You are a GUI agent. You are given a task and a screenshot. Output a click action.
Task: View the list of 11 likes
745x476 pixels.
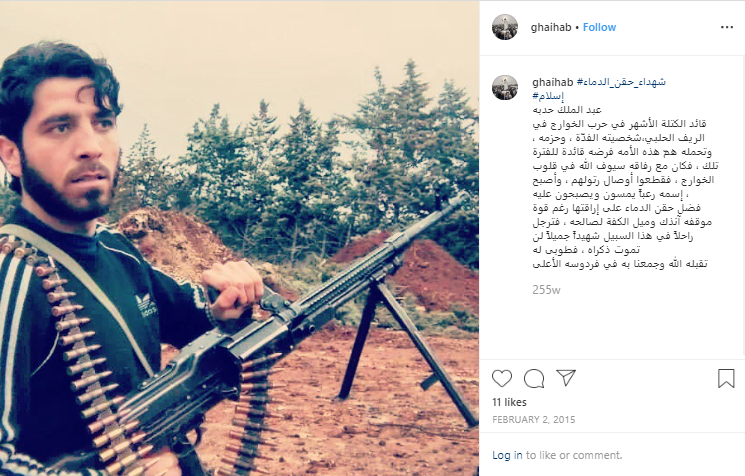point(509,402)
